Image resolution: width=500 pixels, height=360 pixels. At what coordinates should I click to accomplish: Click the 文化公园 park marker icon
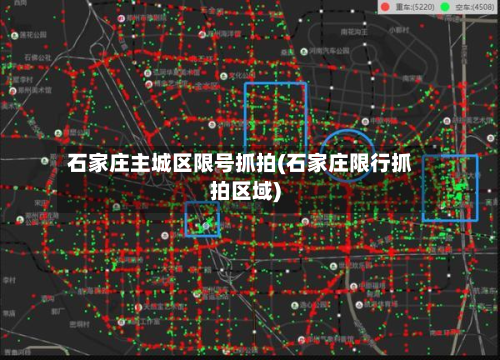[224, 76]
